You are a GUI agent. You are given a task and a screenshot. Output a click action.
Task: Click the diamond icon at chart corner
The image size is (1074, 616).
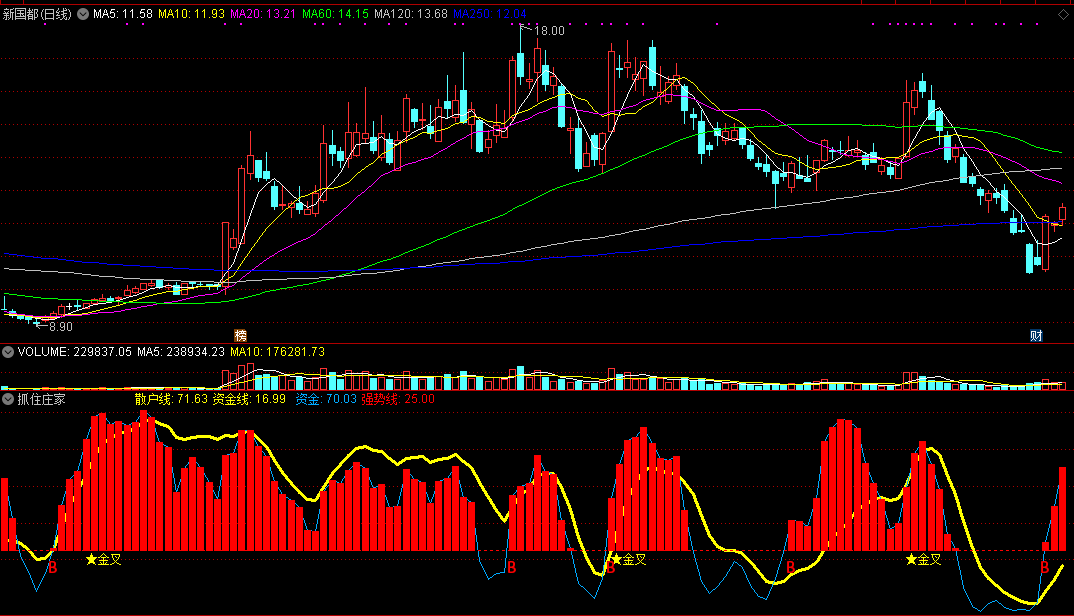pos(1063,14)
